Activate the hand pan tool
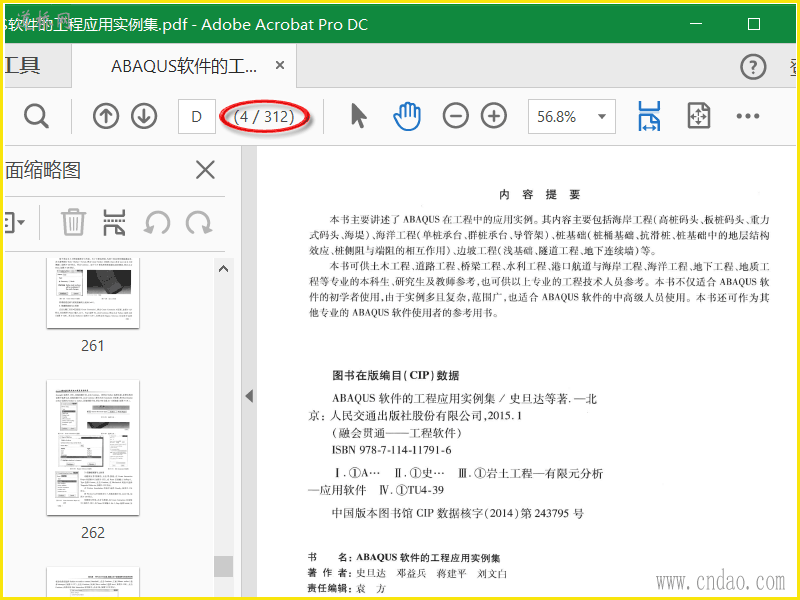The height and width of the screenshot is (600, 800). pyautogui.click(x=407, y=116)
